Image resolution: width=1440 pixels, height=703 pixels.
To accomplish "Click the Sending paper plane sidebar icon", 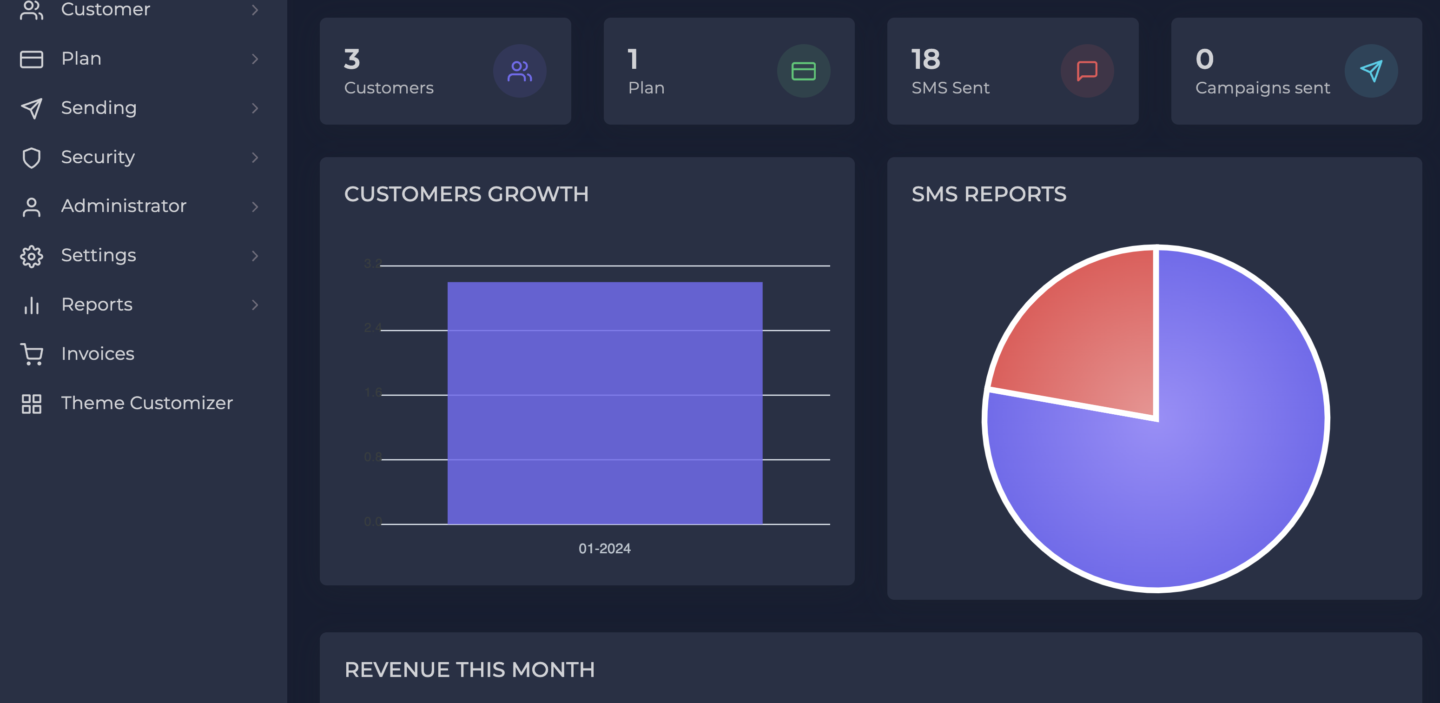I will coord(32,108).
